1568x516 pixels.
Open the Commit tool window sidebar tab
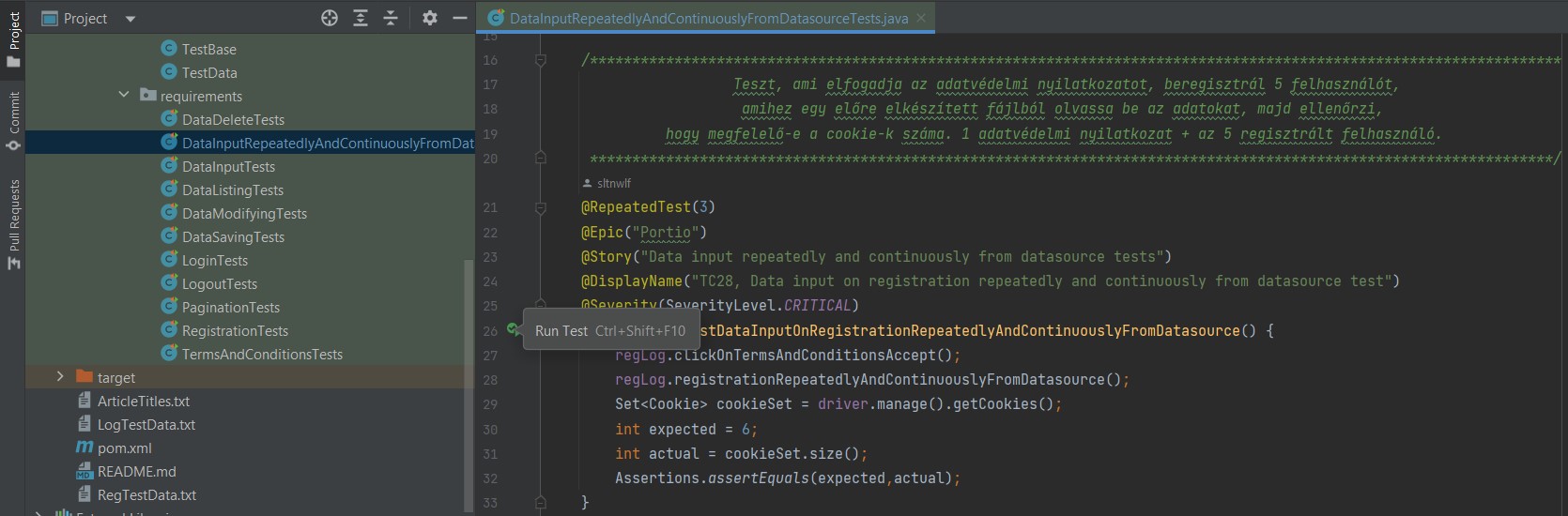(x=13, y=120)
